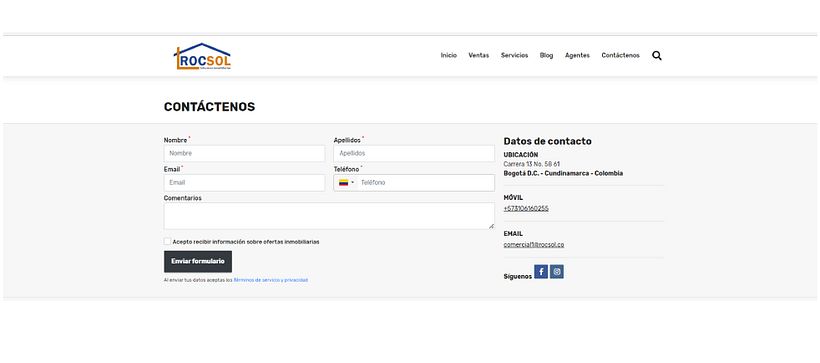Open the Agentes menu item
This screenshot has height=363, width=820.
coord(577,55)
